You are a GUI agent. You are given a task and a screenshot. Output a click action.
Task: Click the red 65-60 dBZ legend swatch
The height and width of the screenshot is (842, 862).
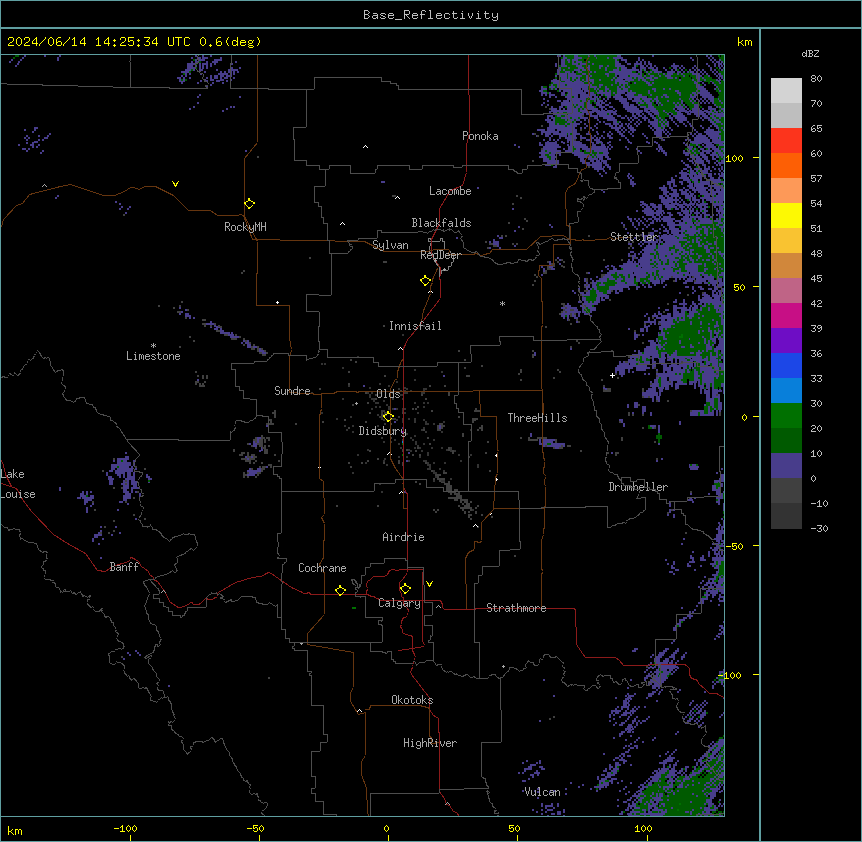pos(786,141)
